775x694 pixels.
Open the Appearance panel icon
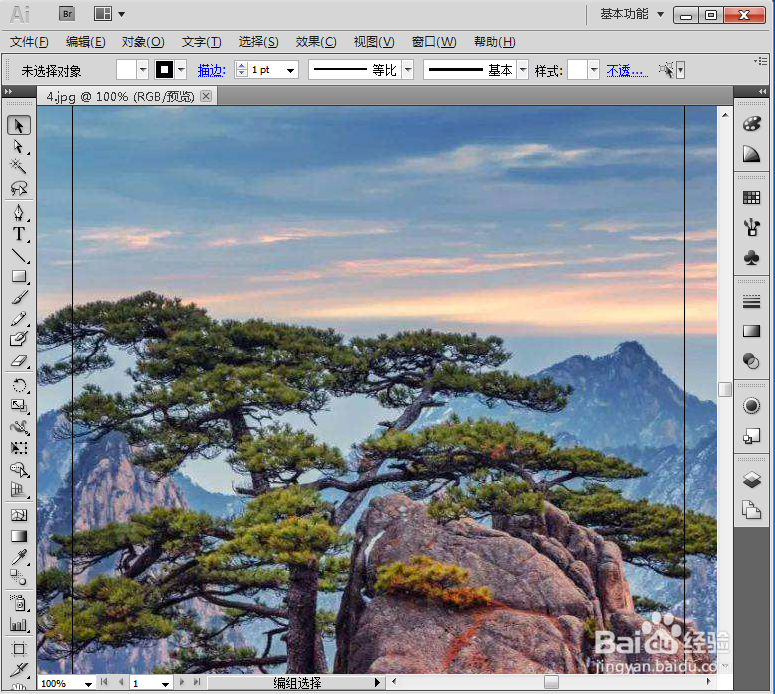[x=751, y=406]
